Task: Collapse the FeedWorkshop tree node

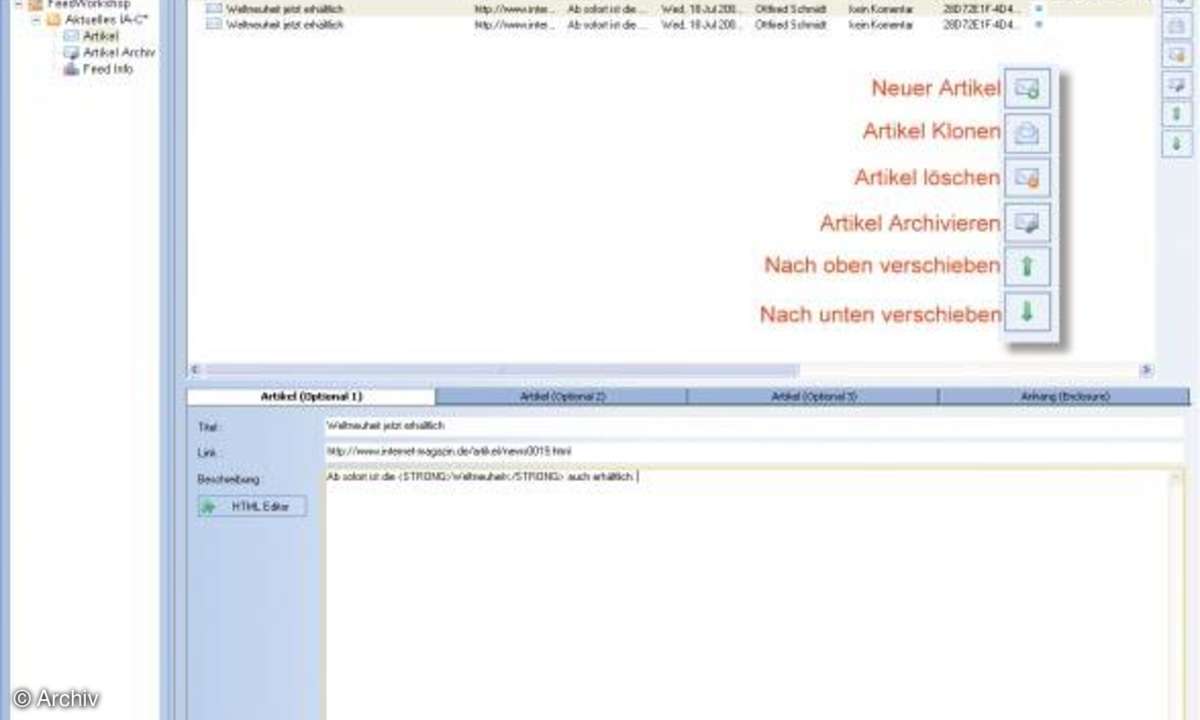Action: (20, 4)
